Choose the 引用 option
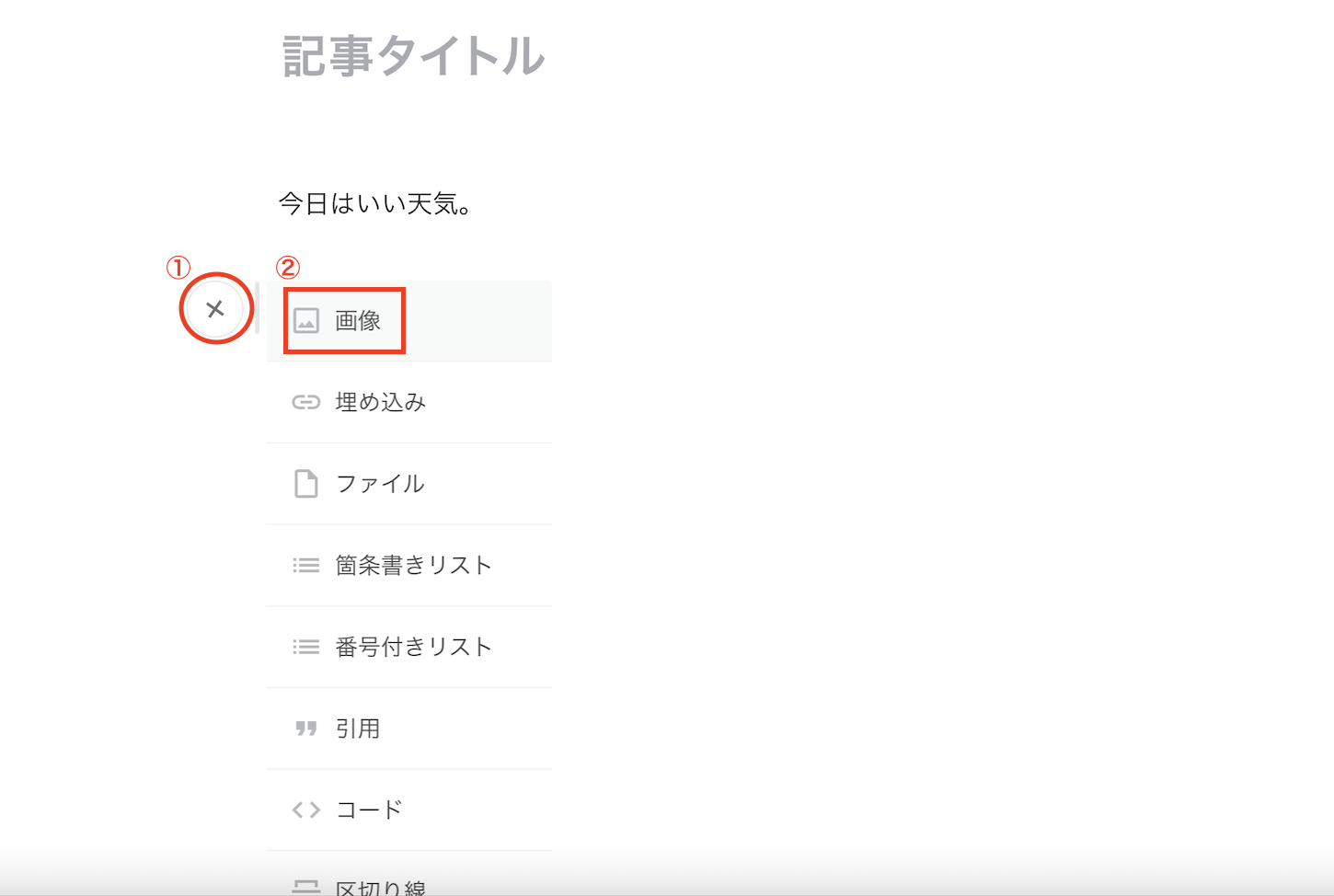1334x896 pixels. pos(409,729)
